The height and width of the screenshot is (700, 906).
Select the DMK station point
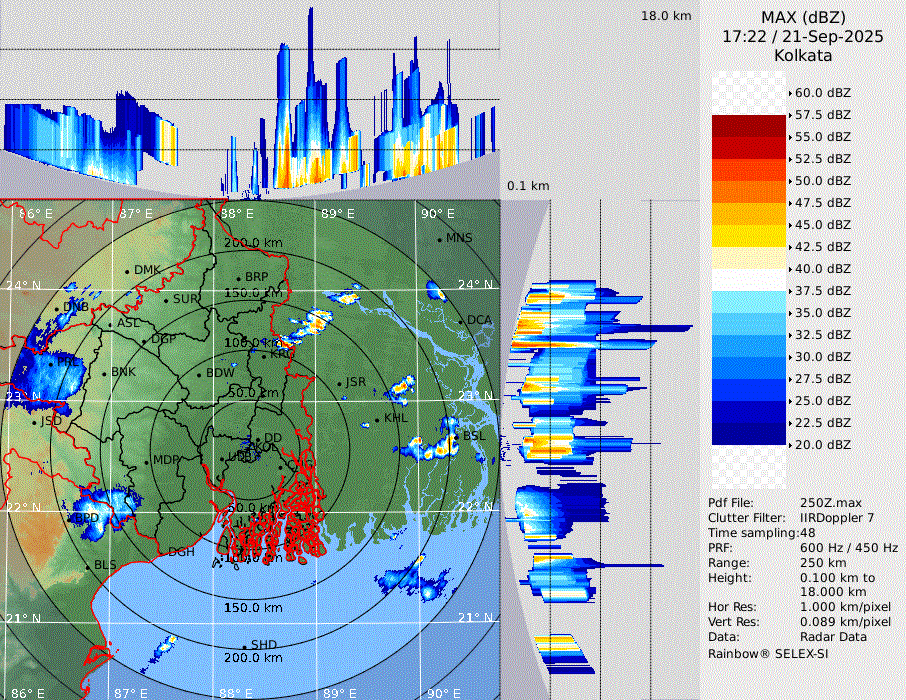click(x=127, y=271)
